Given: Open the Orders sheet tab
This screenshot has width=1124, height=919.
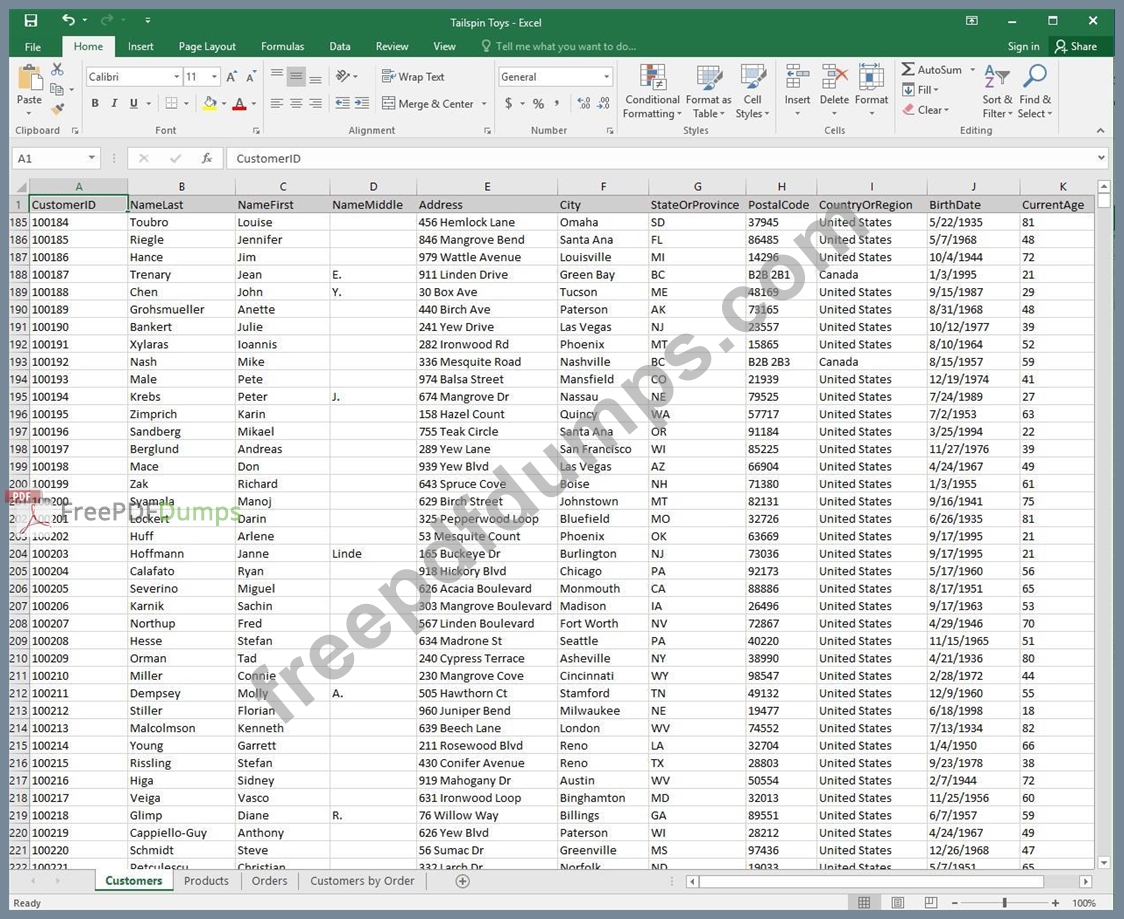Looking at the screenshot, I should pos(270,881).
